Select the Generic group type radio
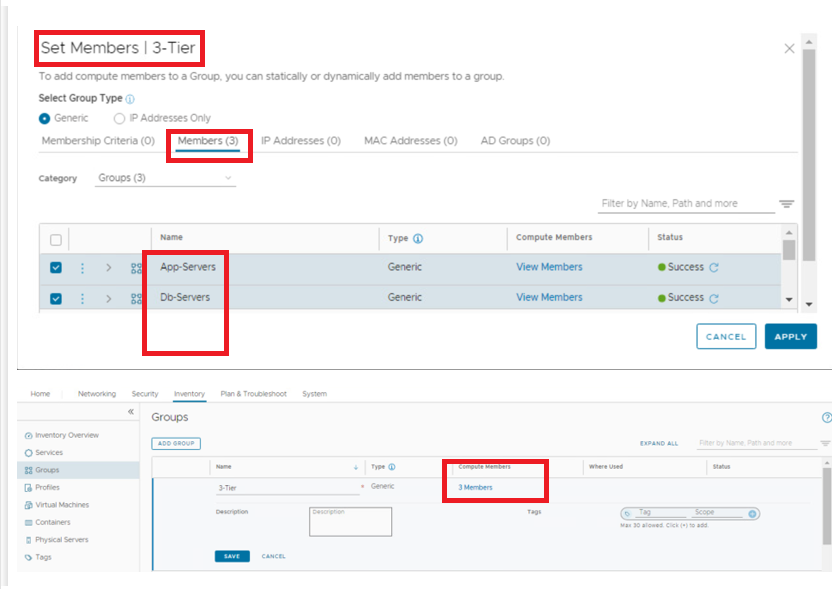This screenshot has height=589, width=838. [x=44, y=118]
